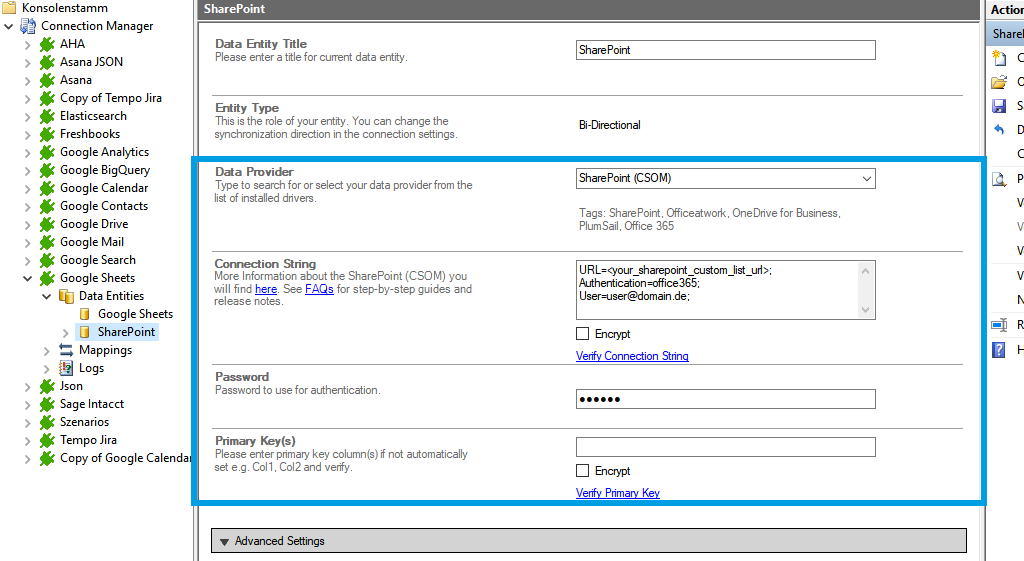
Task: Expand the Advanced Settings section
Action: click(225, 541)
